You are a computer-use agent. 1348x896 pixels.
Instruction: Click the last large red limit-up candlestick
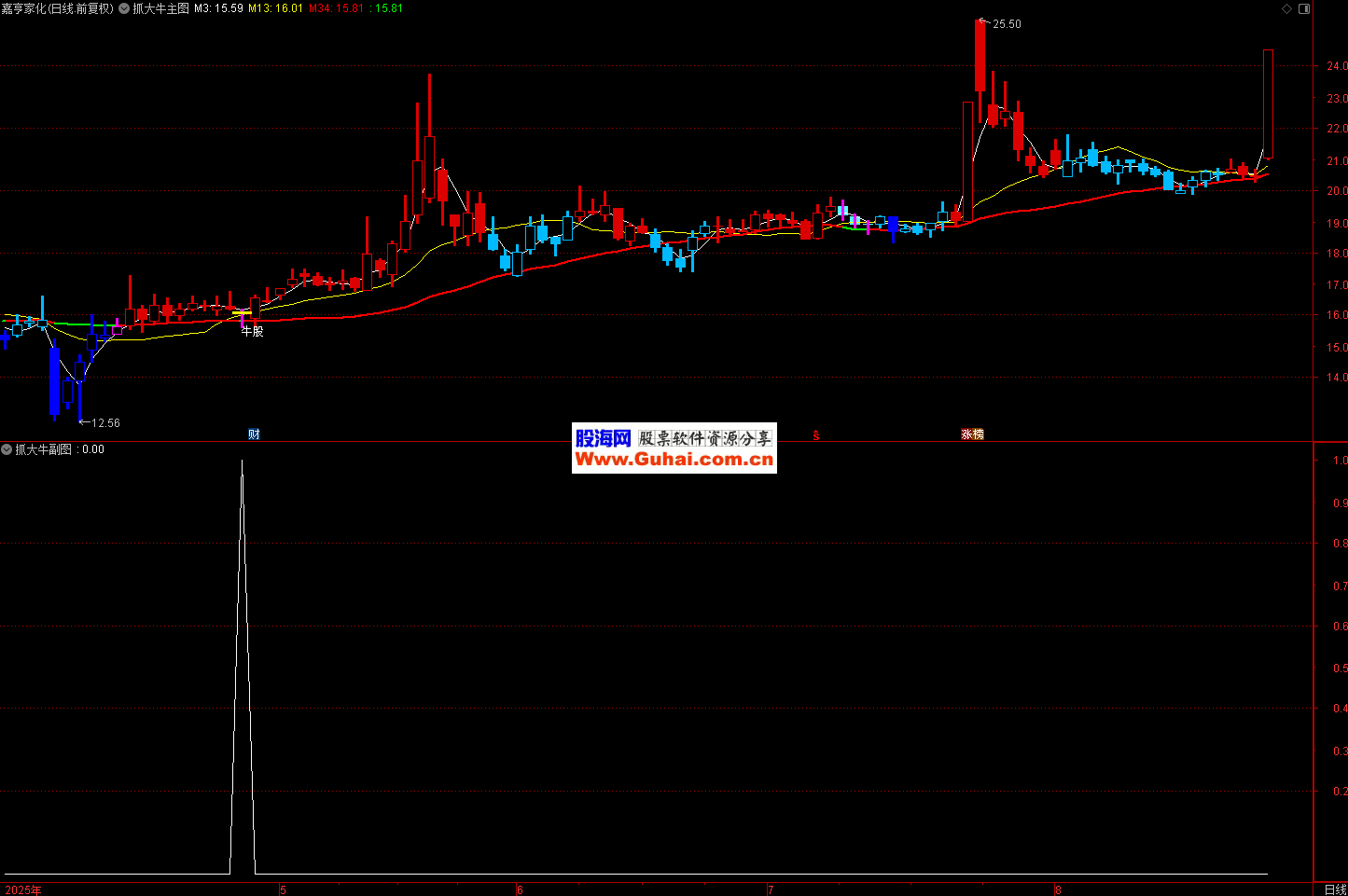pos(1268,103)
